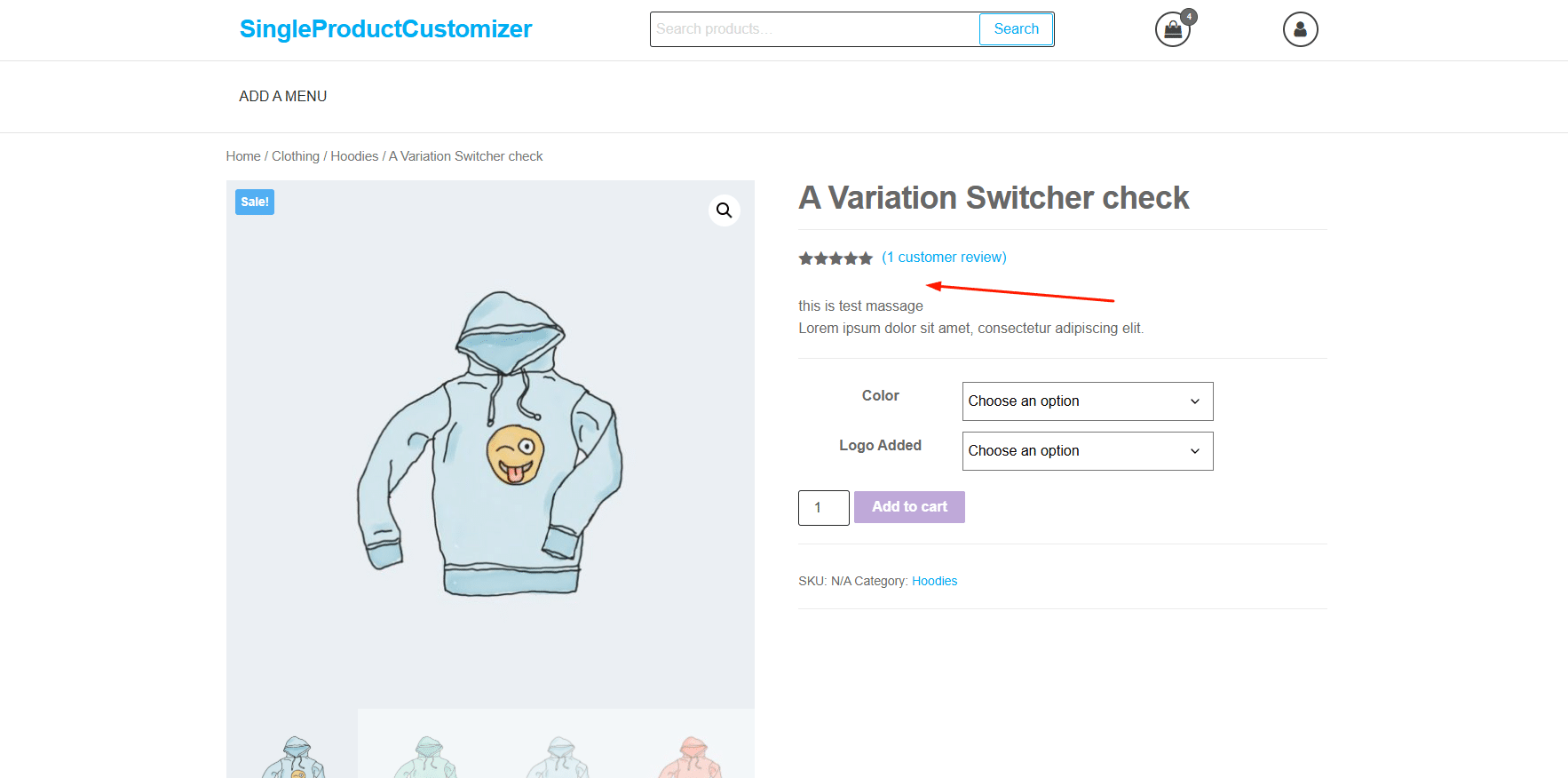
Task: Open the customer review link
Action: pyautogui.click(x=944, y=258)
